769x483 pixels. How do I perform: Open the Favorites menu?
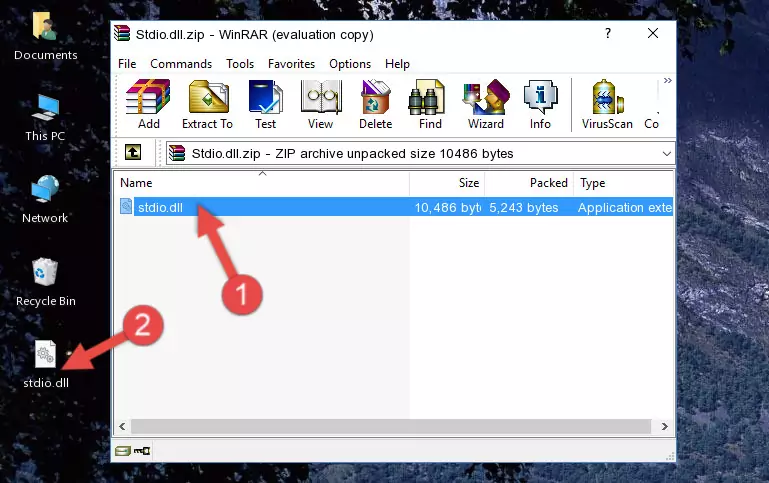[291, 64]
